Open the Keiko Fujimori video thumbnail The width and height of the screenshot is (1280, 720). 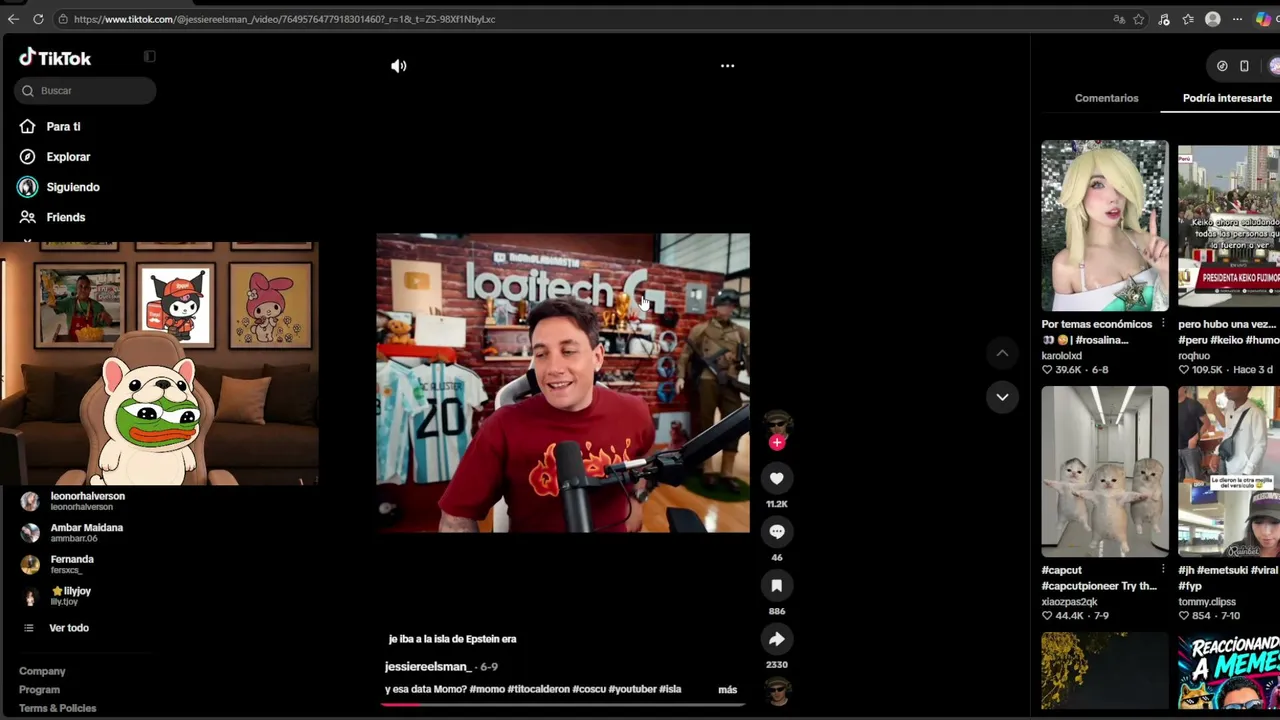click(x=1229, y=226)
